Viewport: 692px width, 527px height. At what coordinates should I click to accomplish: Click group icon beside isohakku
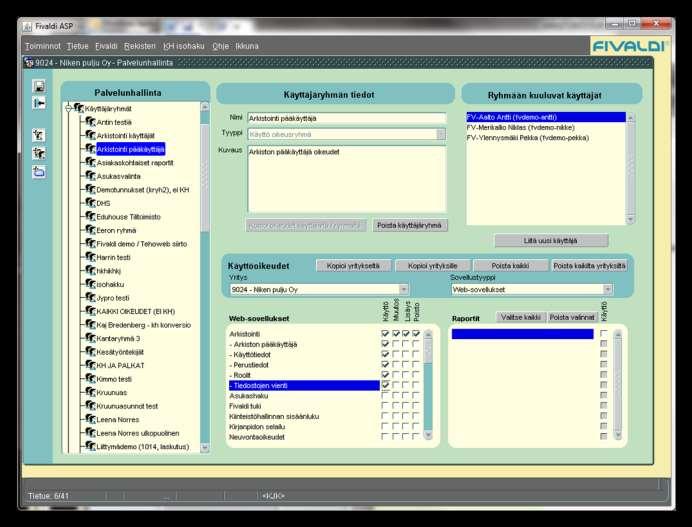pos(90,284)
